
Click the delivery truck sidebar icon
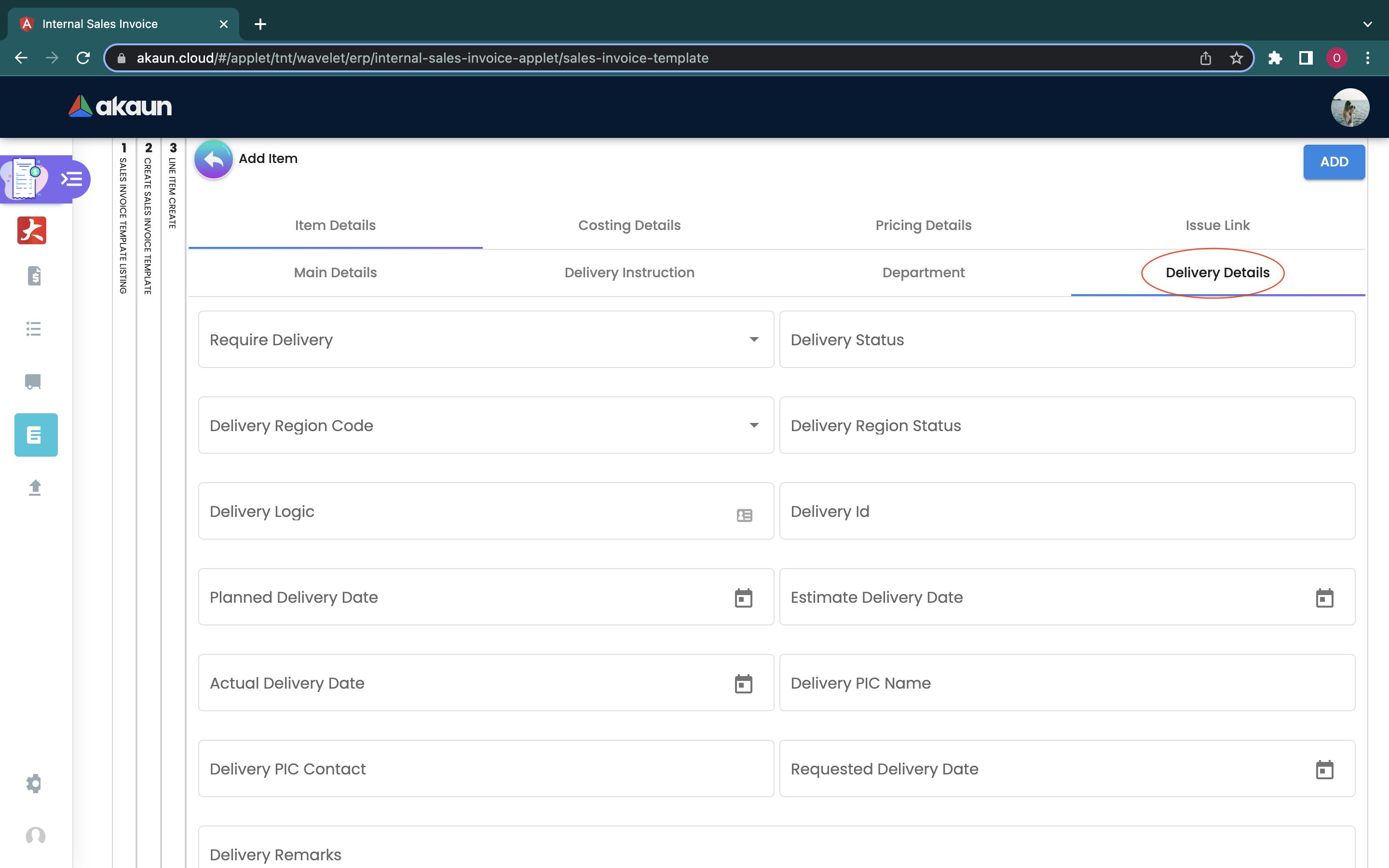[x=34, y=381]
